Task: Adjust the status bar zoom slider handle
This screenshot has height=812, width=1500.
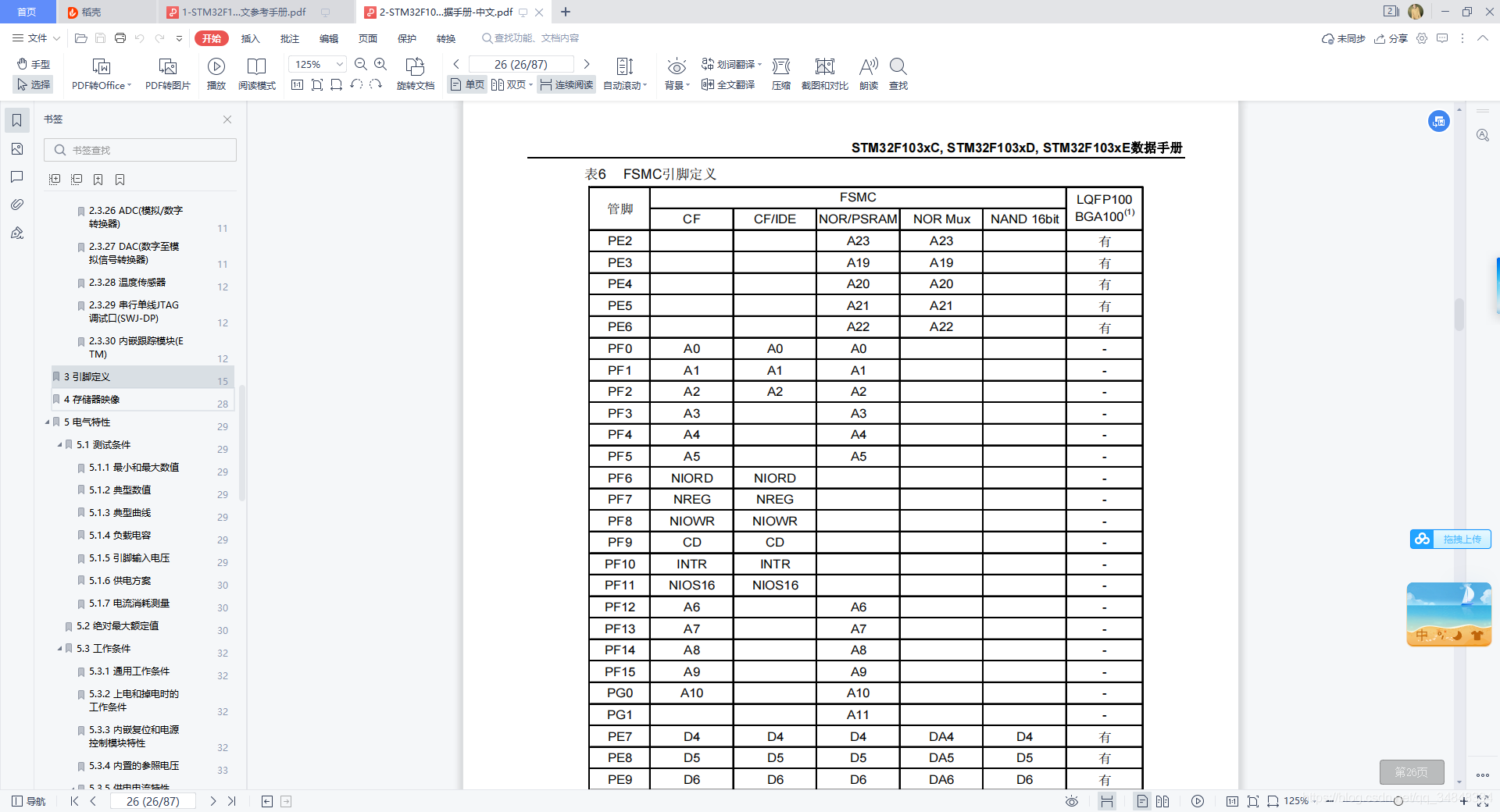Action: pyautogui.click(x=1398, y=801)
